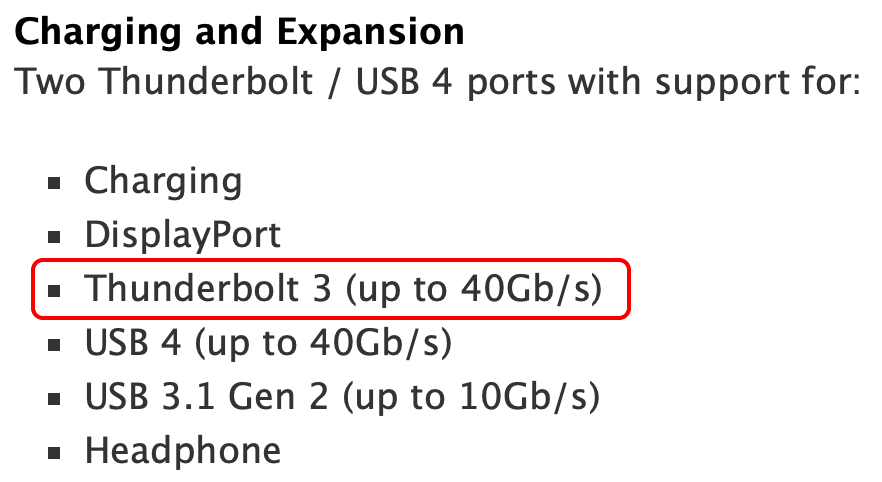Click the bullet beside USB 3.1 Gen 2

(54, 399)
